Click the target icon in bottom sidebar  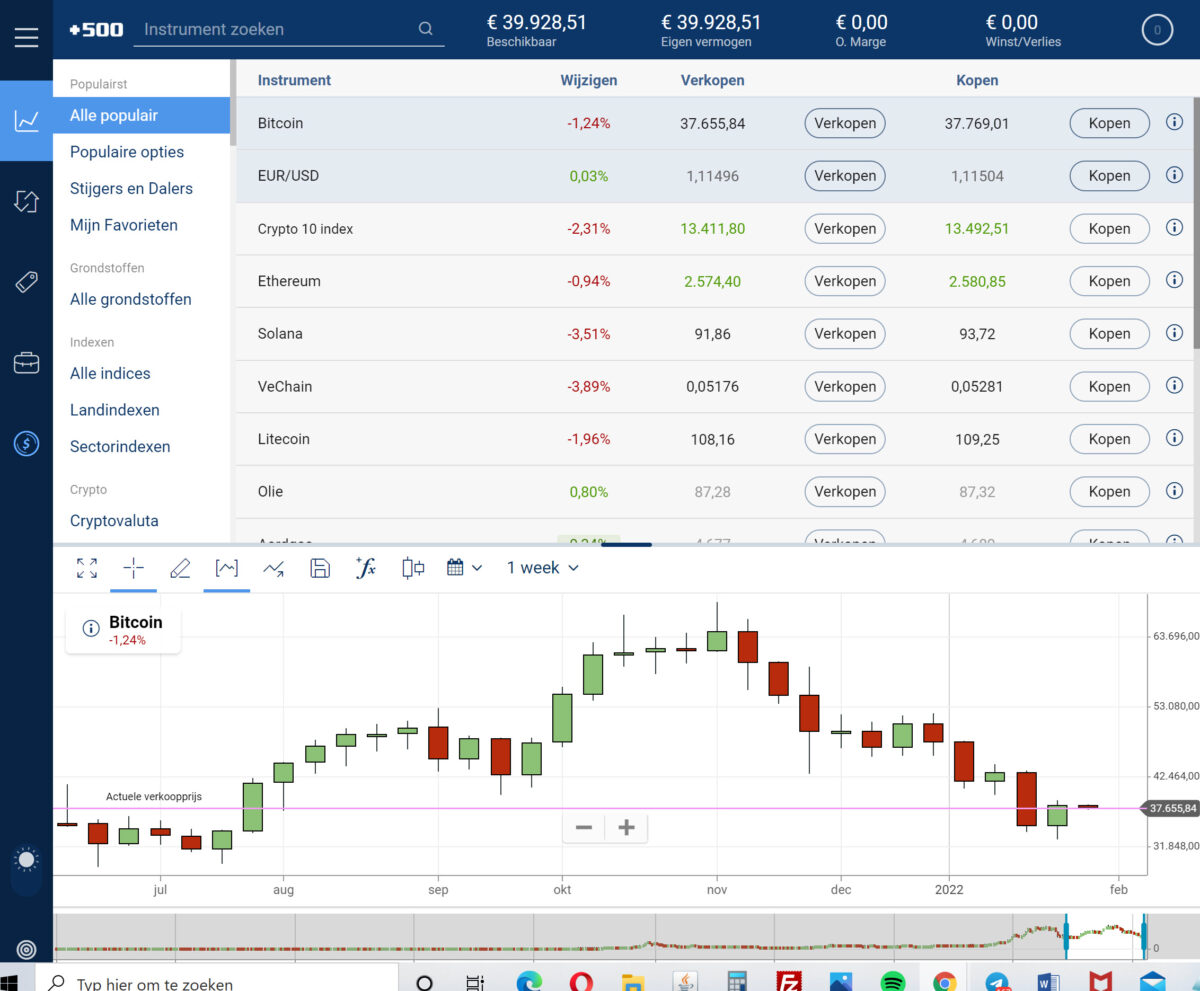click(x=26, y=949)
